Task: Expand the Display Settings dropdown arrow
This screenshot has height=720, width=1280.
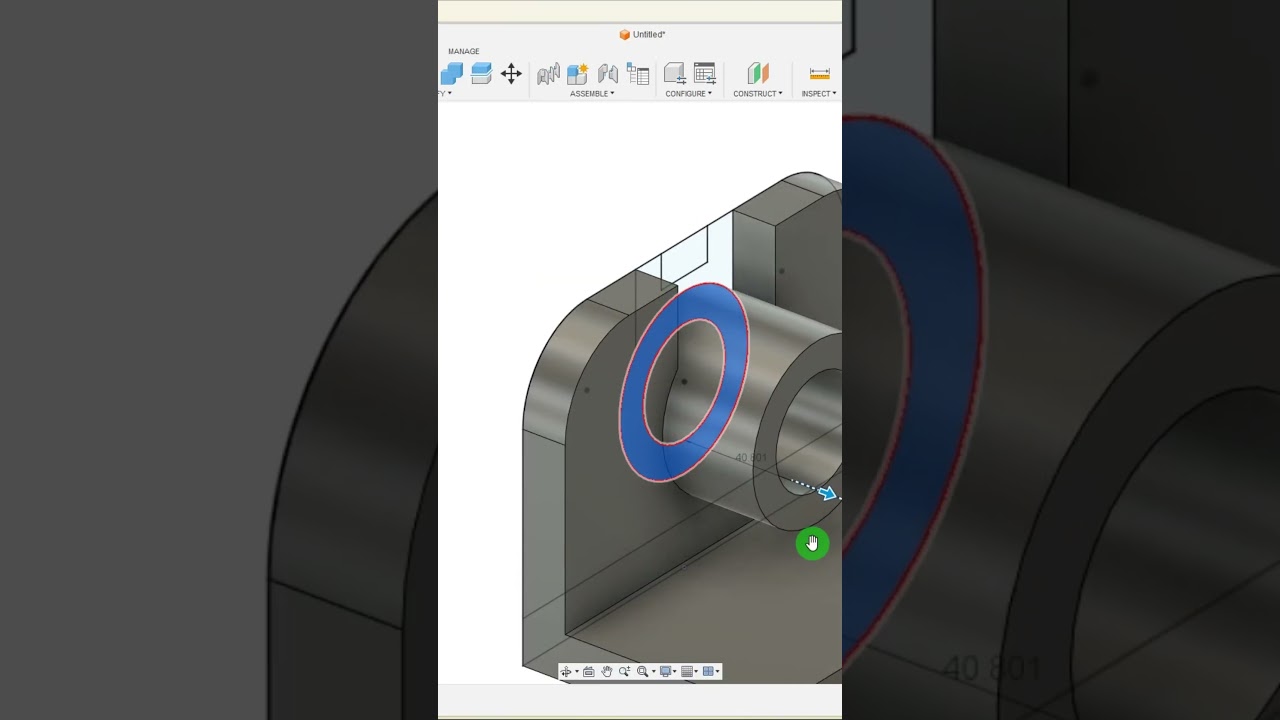Action: tap(675, 672)
